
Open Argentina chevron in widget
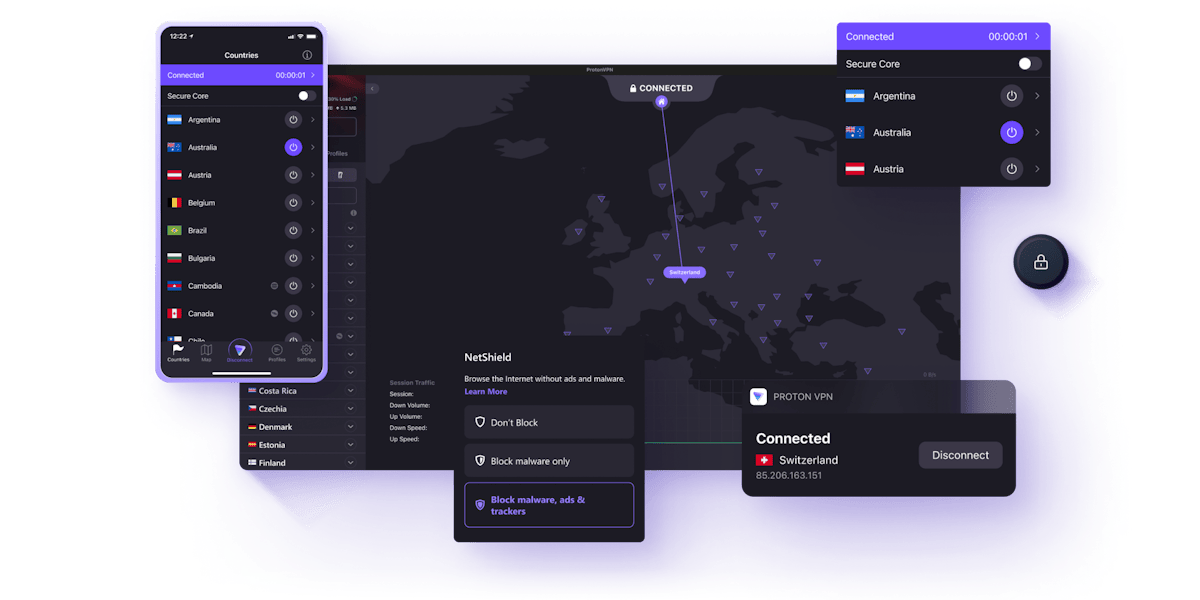click(1037, 96)
